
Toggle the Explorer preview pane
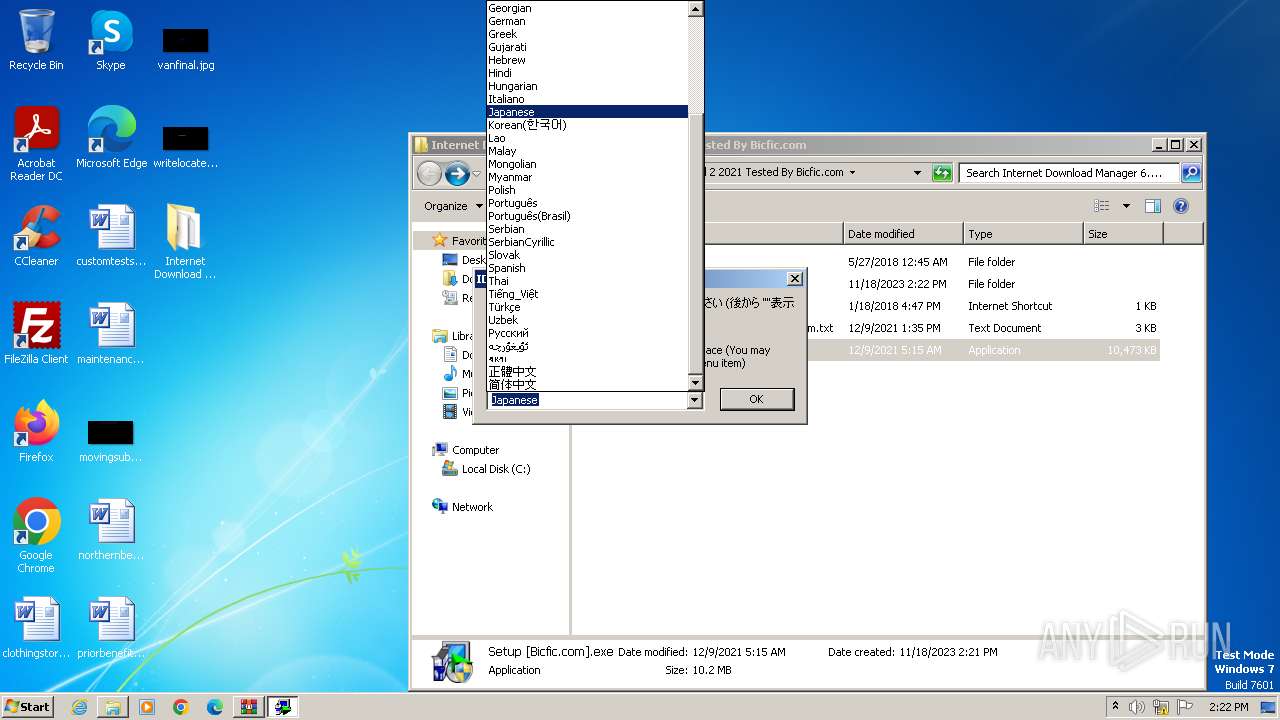1152,206
